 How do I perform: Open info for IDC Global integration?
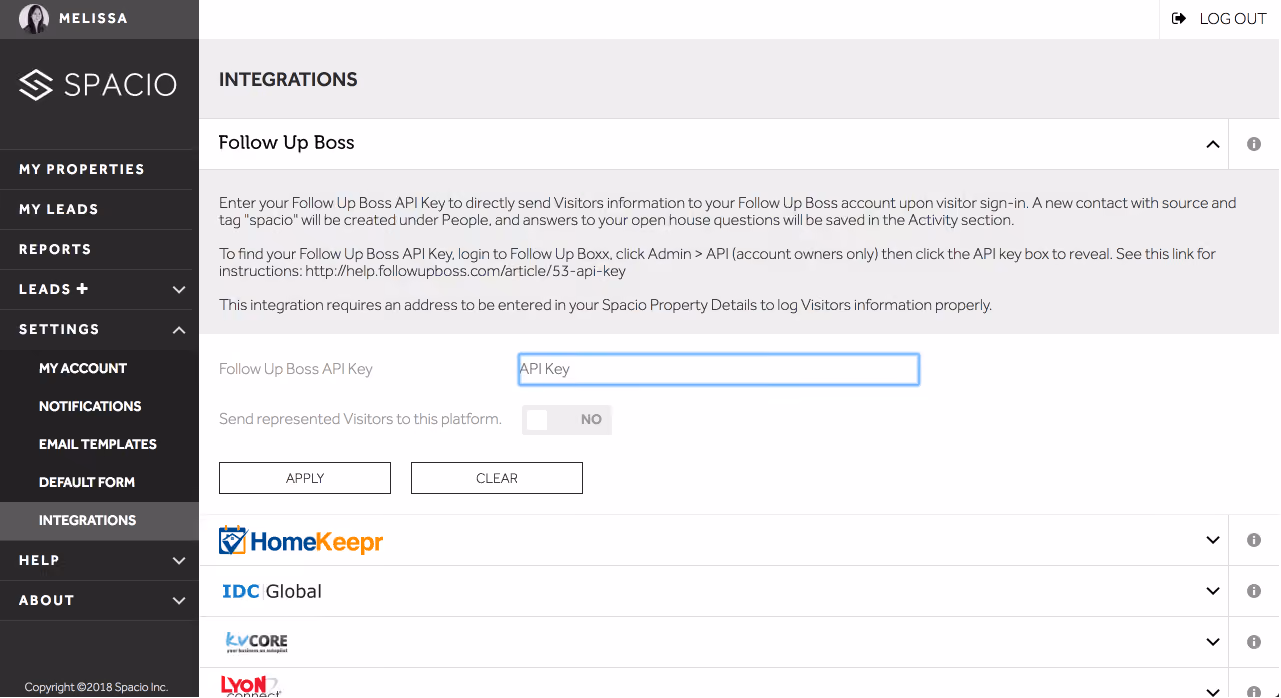1254,591
